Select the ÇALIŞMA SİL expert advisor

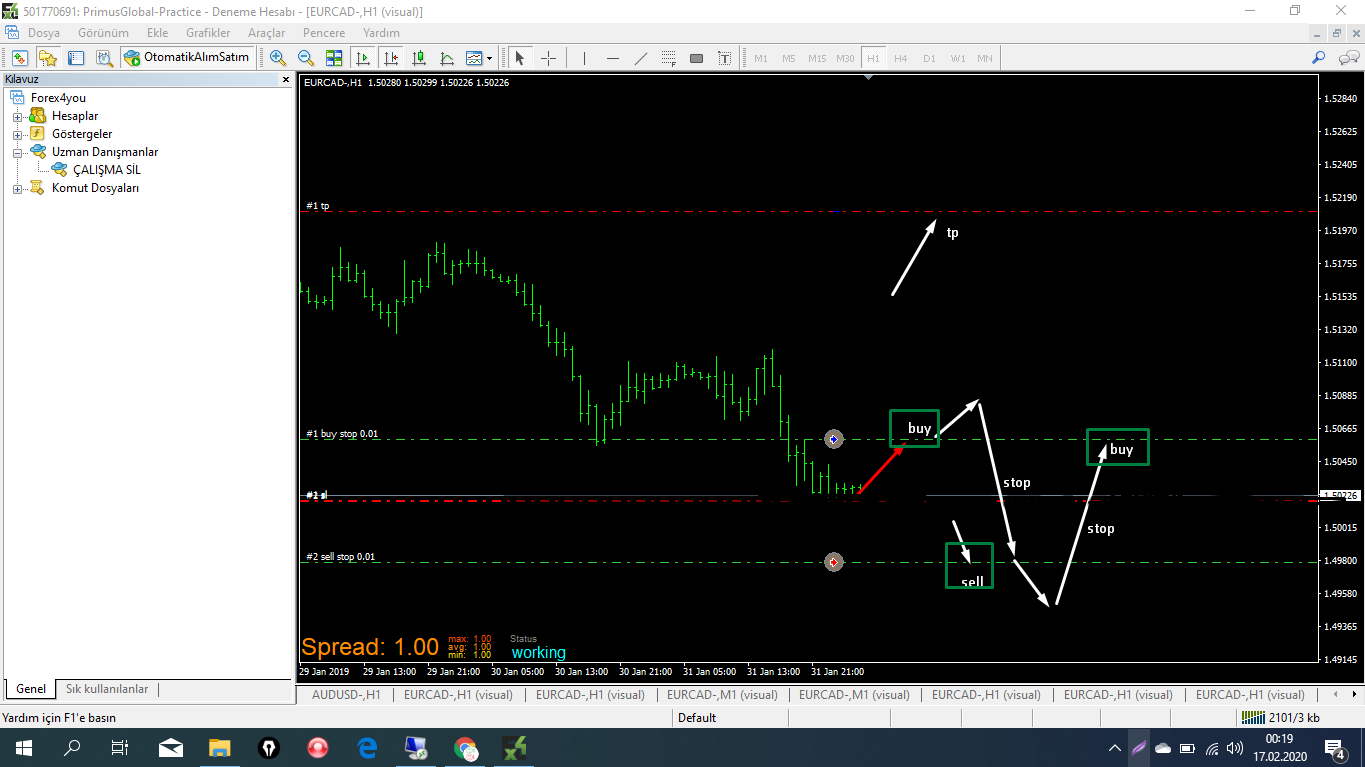pyautogui.click(x=106, y=170)
